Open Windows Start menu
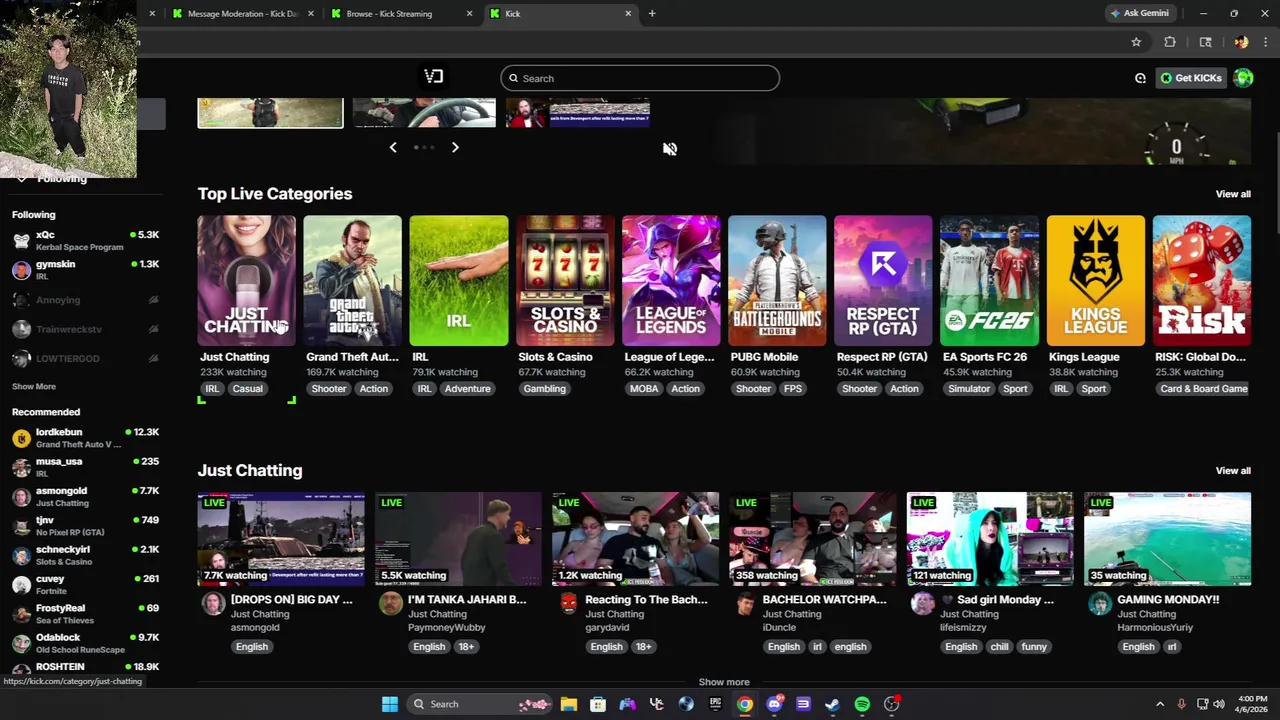1280x720 pixels. coord(390,704)
